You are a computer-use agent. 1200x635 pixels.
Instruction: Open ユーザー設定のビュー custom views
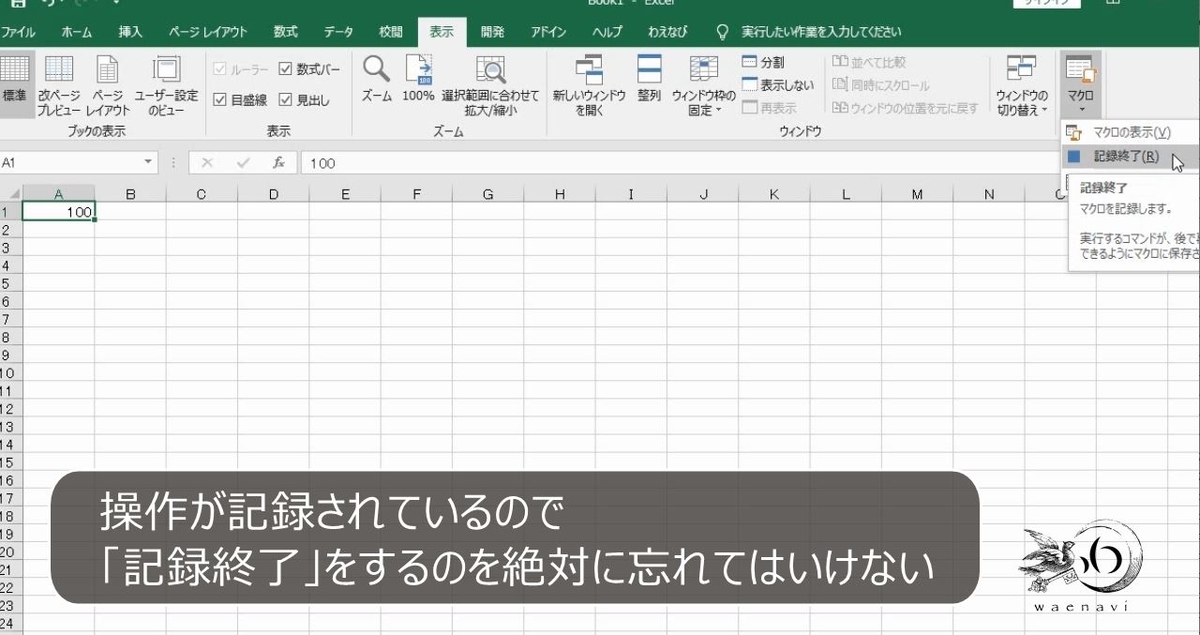coord(166,84)
